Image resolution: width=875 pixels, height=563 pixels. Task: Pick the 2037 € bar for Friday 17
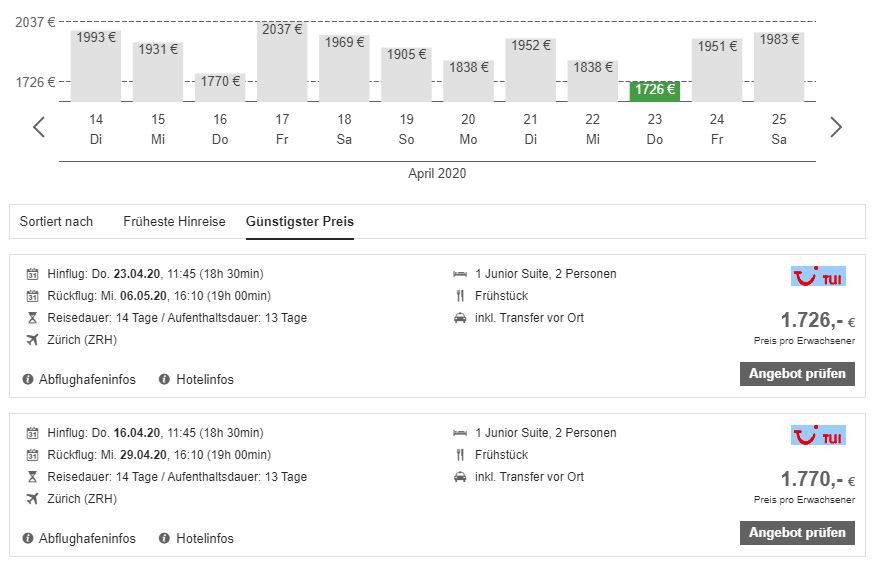[282, 62]
